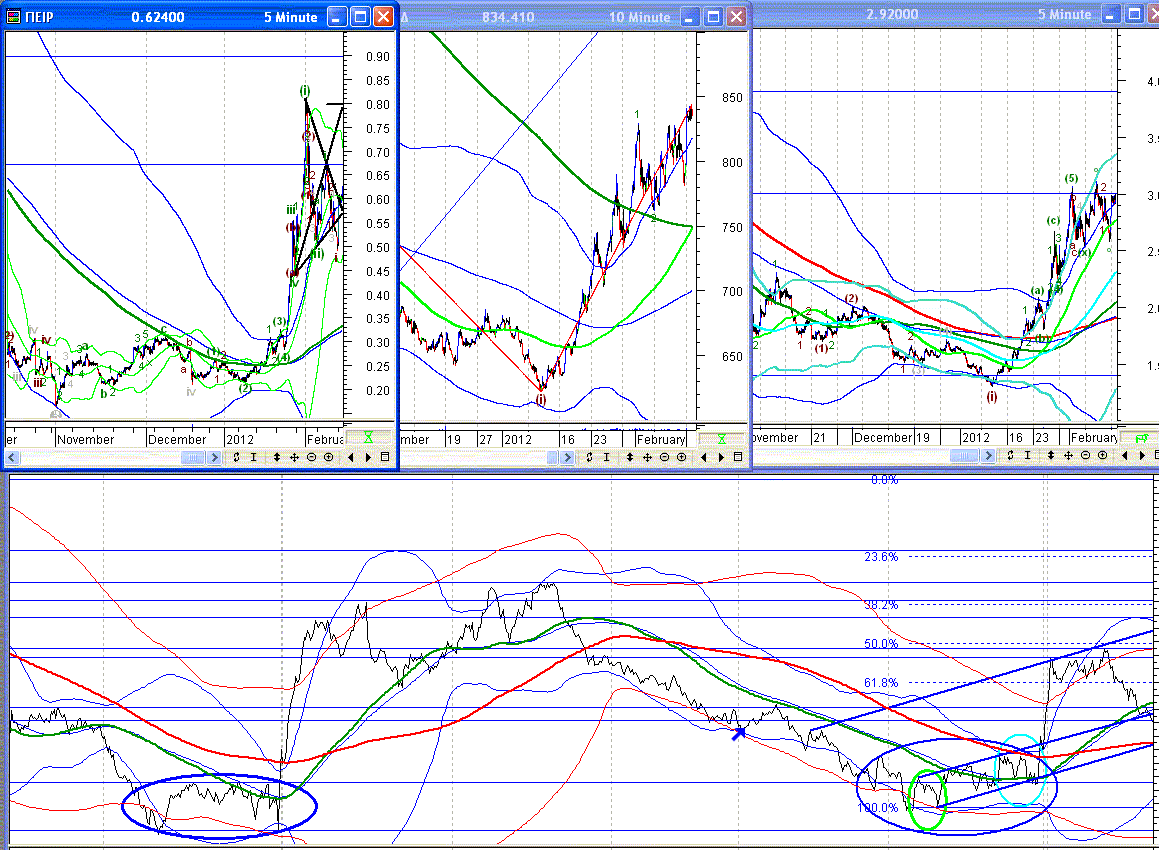Click the scrollbar thumb in 2.92000 window
This screenshot has height=850, width=1159.
[965, 455]
